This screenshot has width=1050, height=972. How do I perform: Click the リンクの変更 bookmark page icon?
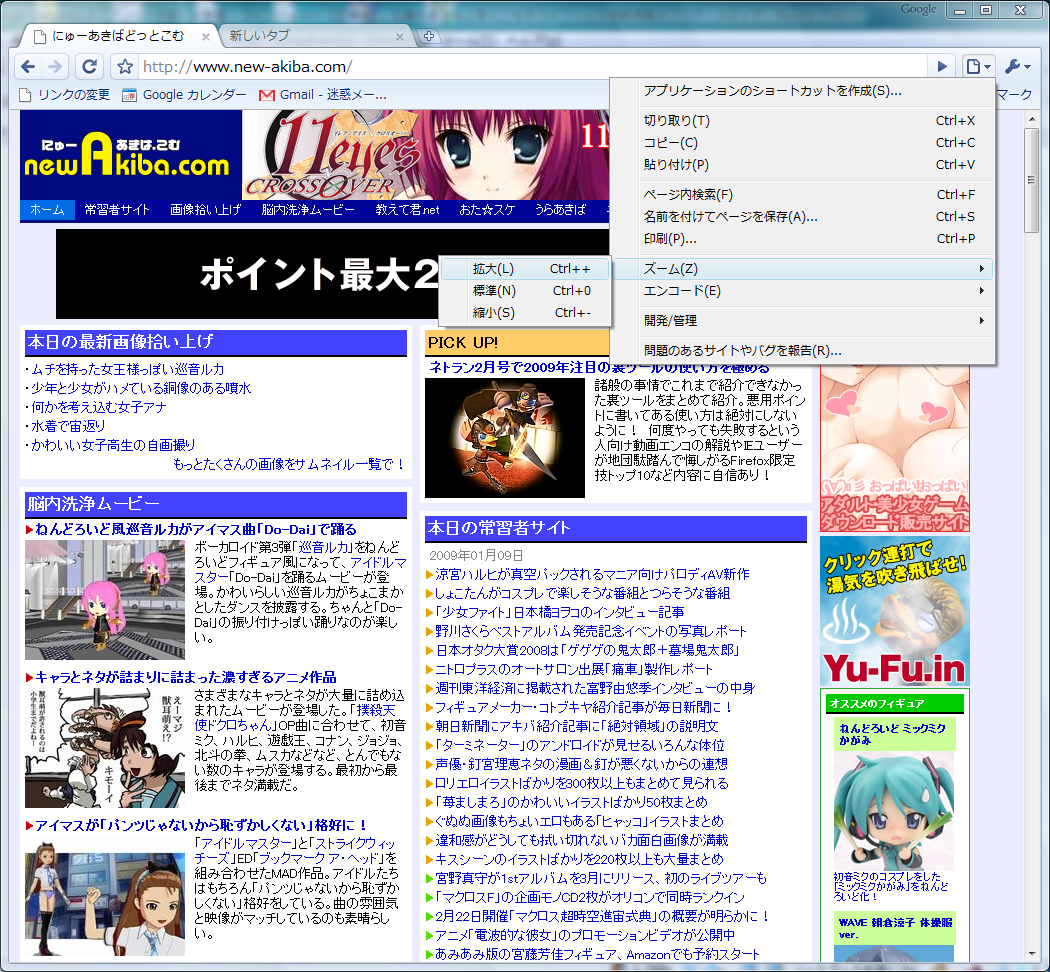point(25,95)
